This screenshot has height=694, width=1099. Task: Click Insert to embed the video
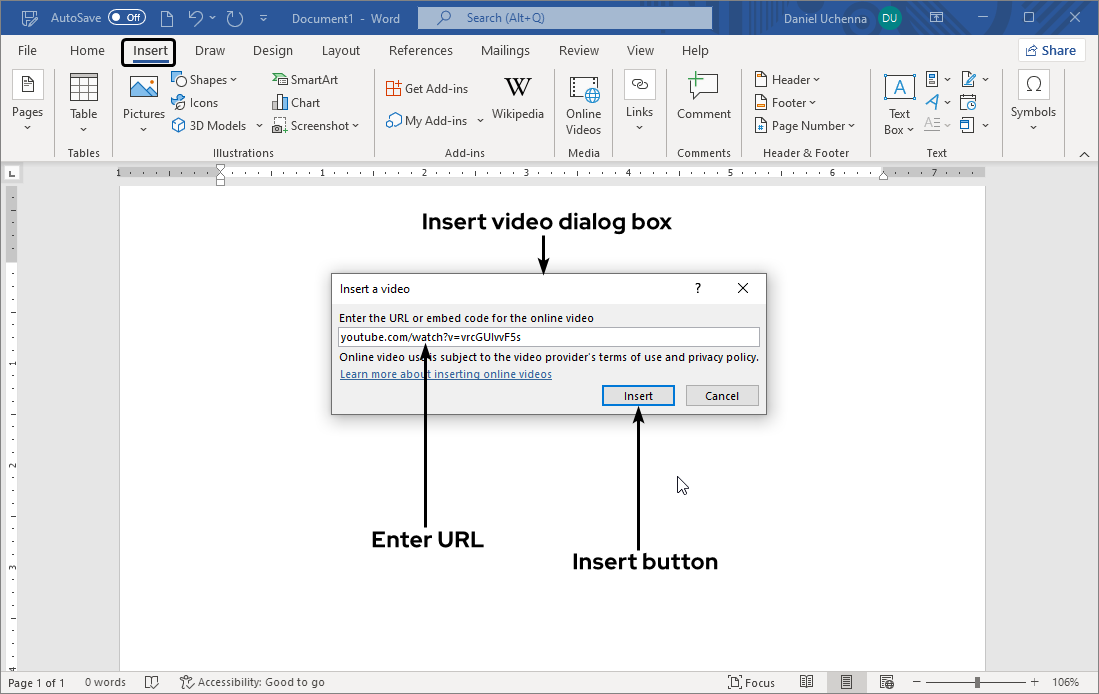(638, 395)
